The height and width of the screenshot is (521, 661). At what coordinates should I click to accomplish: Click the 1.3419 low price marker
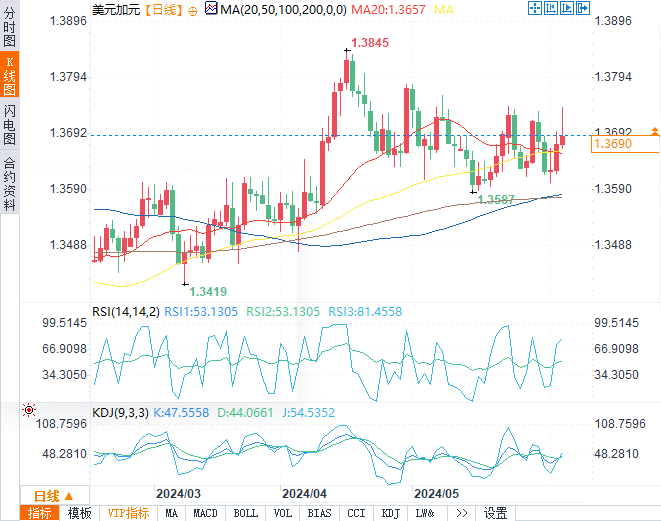(x=208, y=291)
